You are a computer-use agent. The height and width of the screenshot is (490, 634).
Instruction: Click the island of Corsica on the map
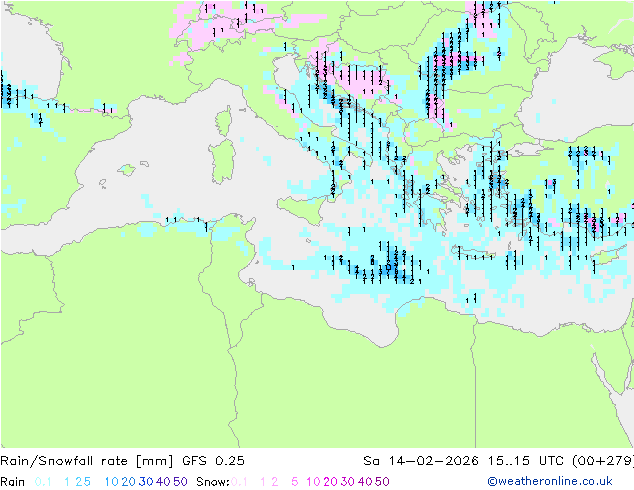[224, 121]
